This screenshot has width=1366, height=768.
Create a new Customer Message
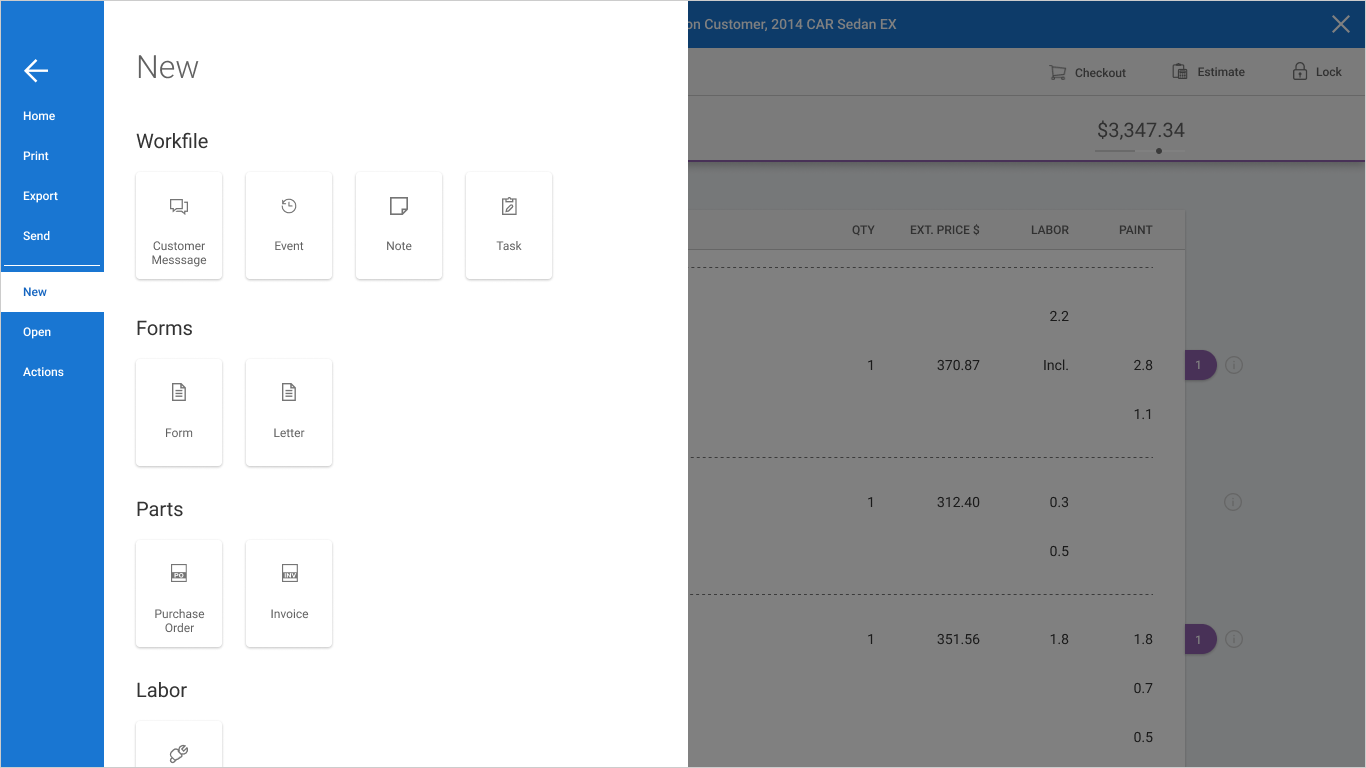click(x=179, y=225)
